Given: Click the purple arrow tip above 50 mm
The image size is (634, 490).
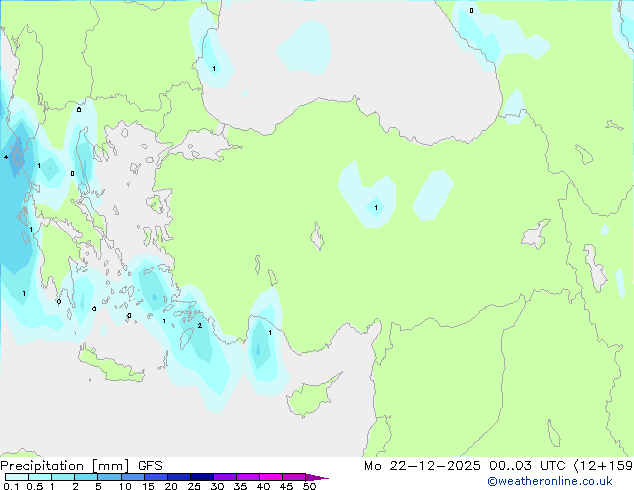Looking at the screenshot, I should click(317, 477).
